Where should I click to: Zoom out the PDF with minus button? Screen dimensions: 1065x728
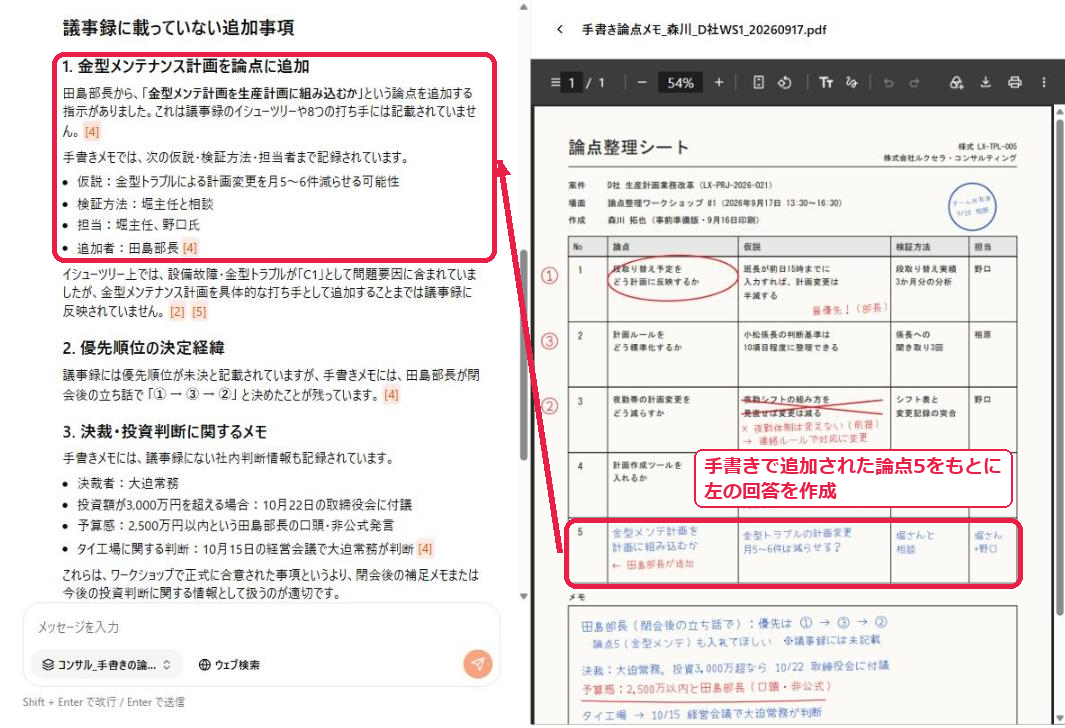click(642, 82)
